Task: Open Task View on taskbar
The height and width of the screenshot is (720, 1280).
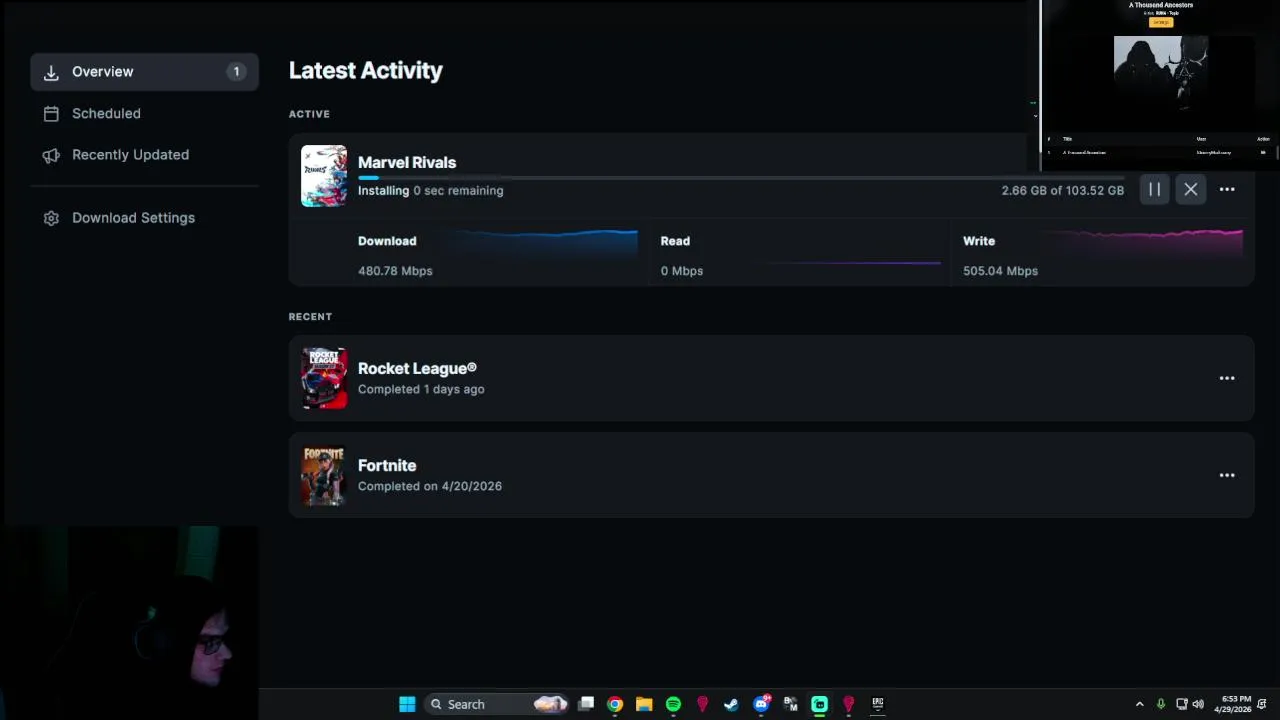Action: coord(587,704)
